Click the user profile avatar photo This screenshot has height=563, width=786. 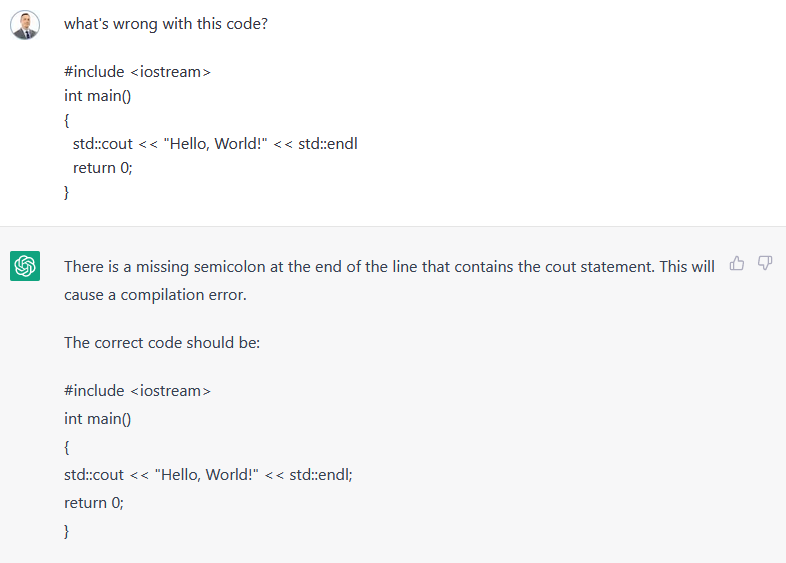[x=25, y=25]
